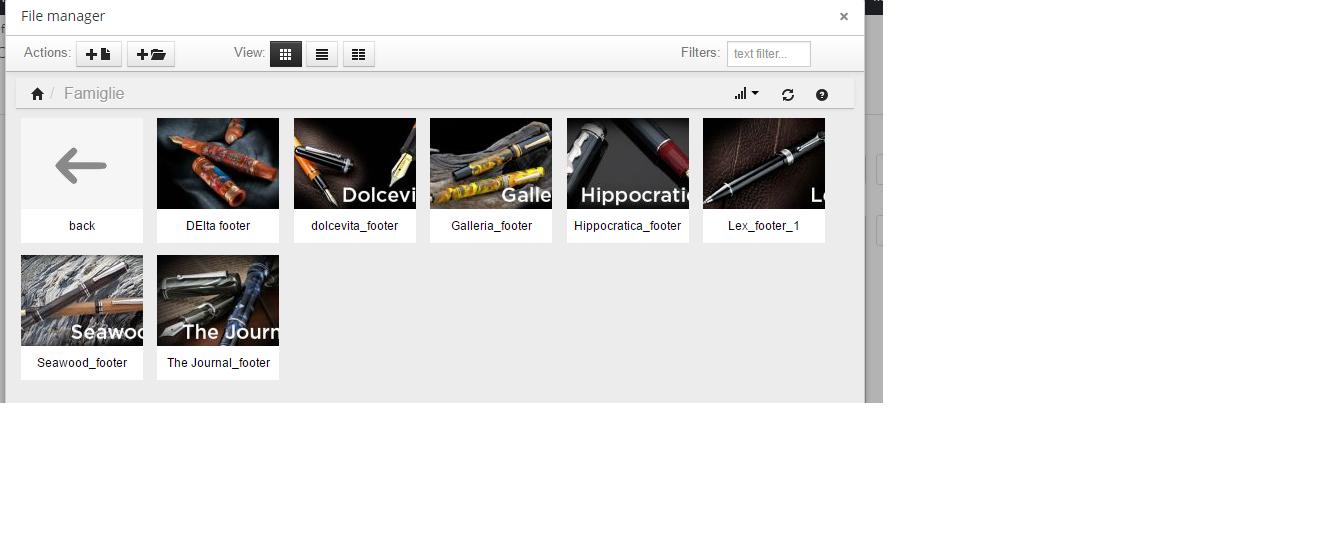
Task: Refresh the file list
Action: point(788,95)
